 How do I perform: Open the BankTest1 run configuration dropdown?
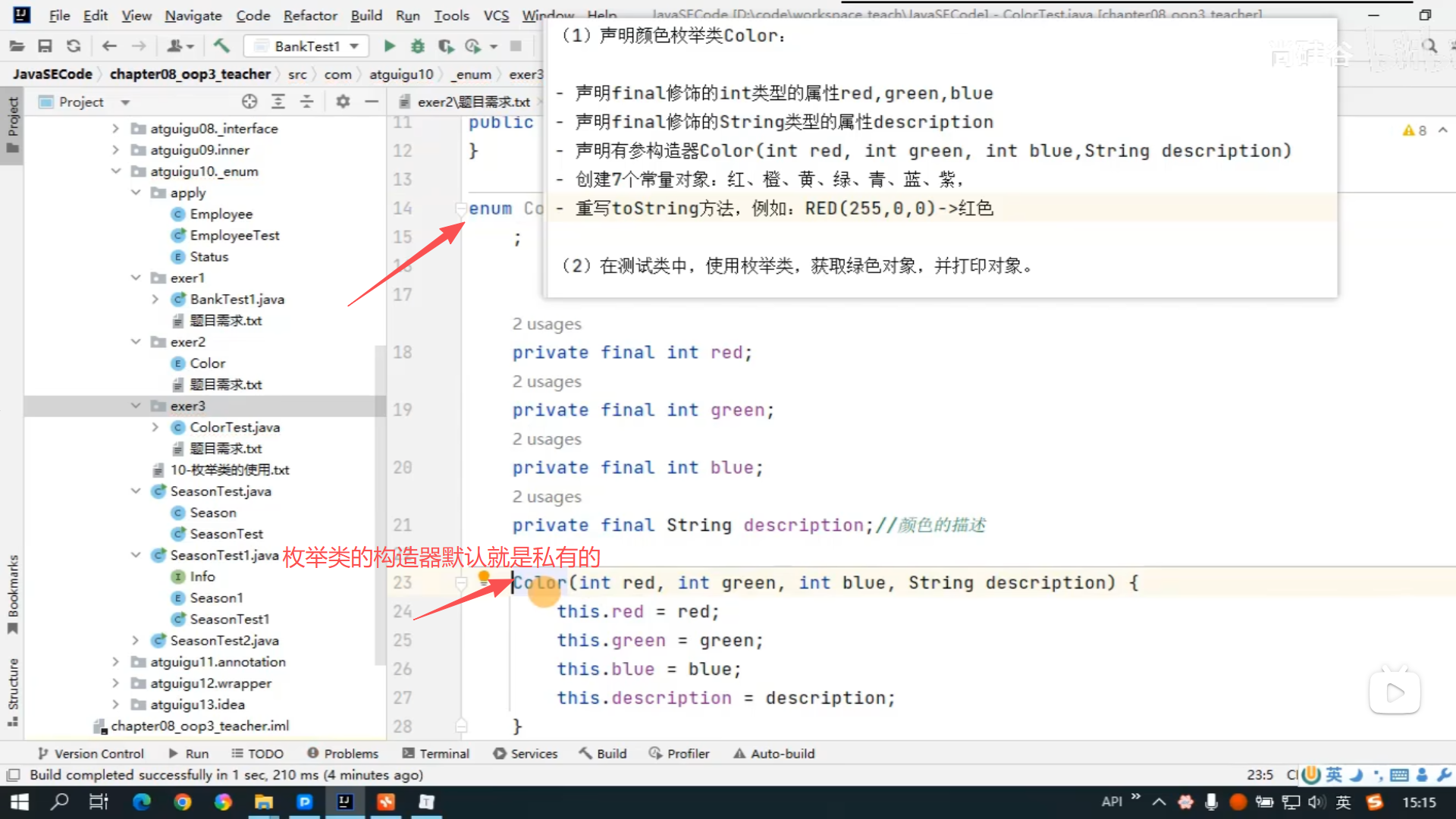pyautogui.click(x=354, y=46)
